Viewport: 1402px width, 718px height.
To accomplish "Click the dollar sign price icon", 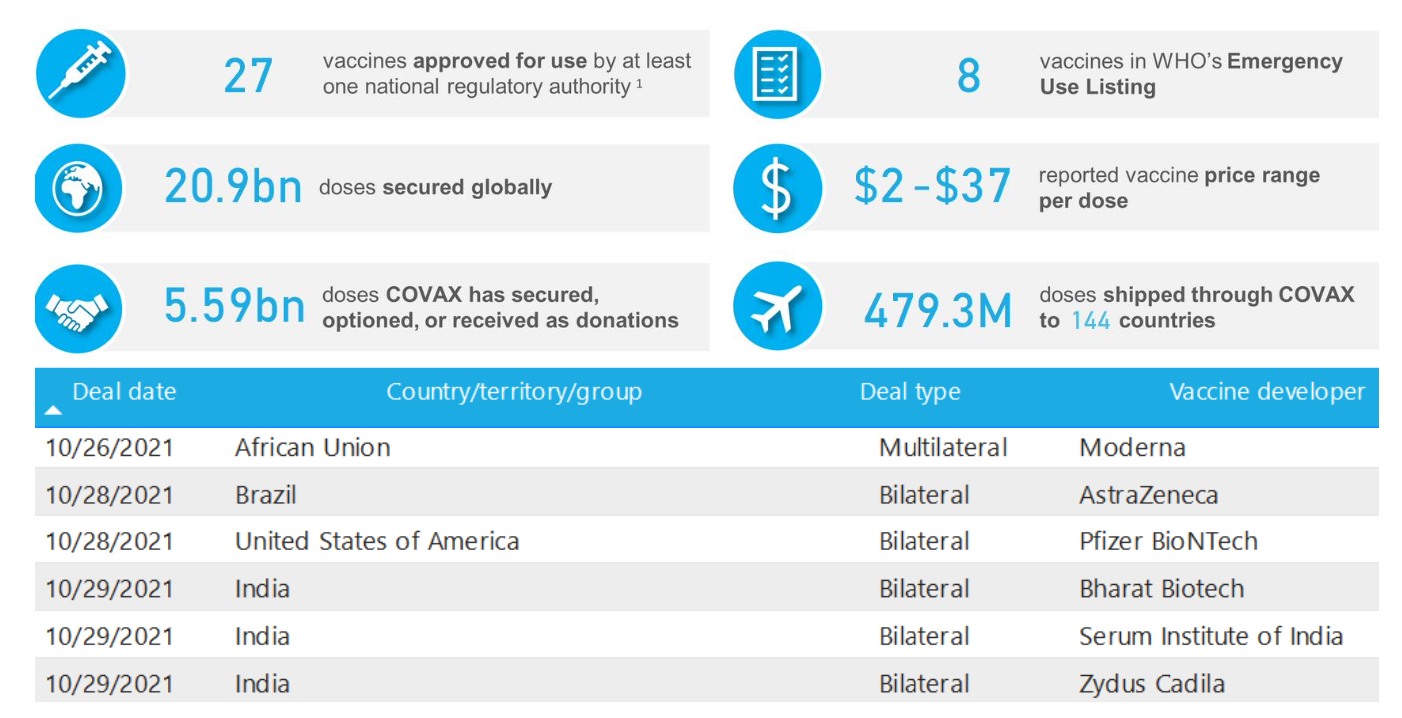I will point(777,188).
